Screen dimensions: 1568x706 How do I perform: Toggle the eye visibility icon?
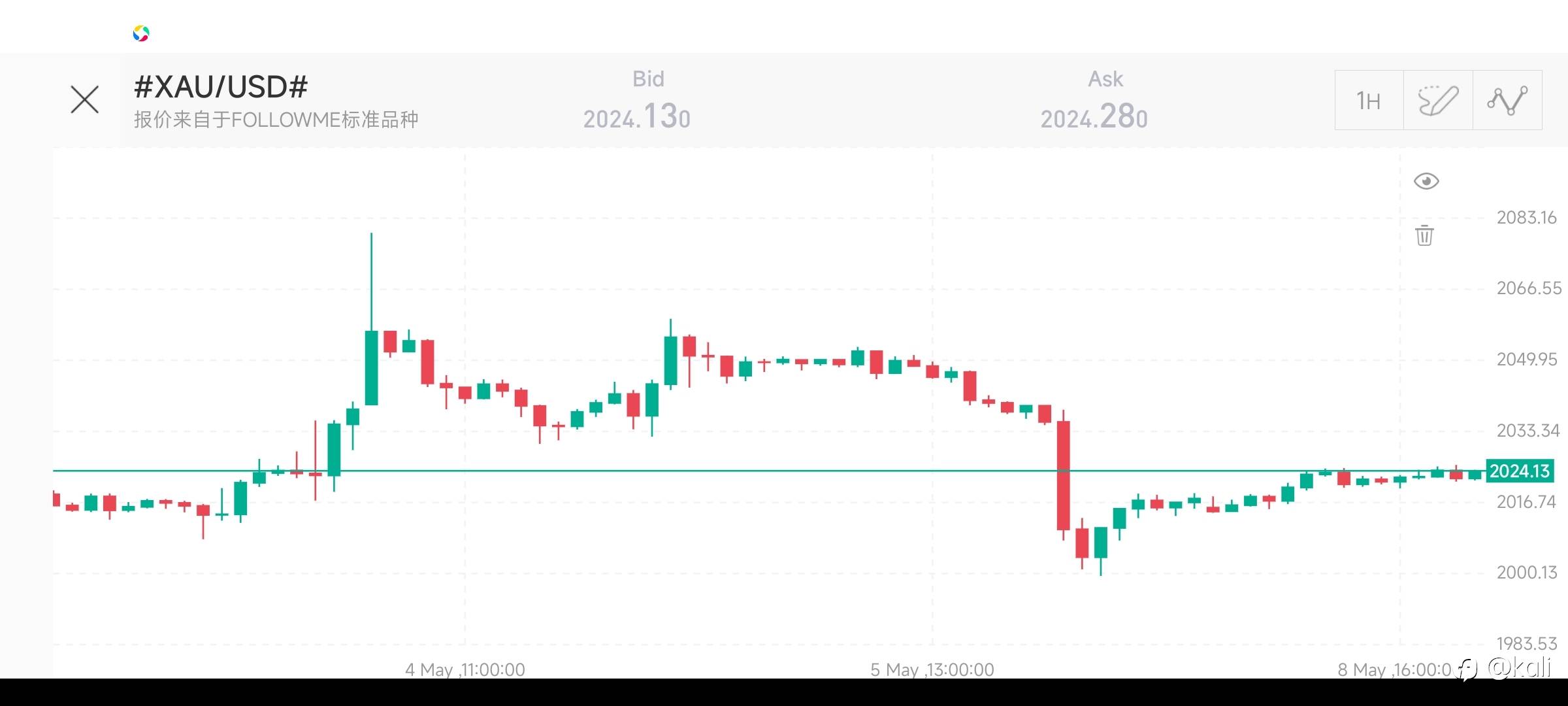[1426, 181]
